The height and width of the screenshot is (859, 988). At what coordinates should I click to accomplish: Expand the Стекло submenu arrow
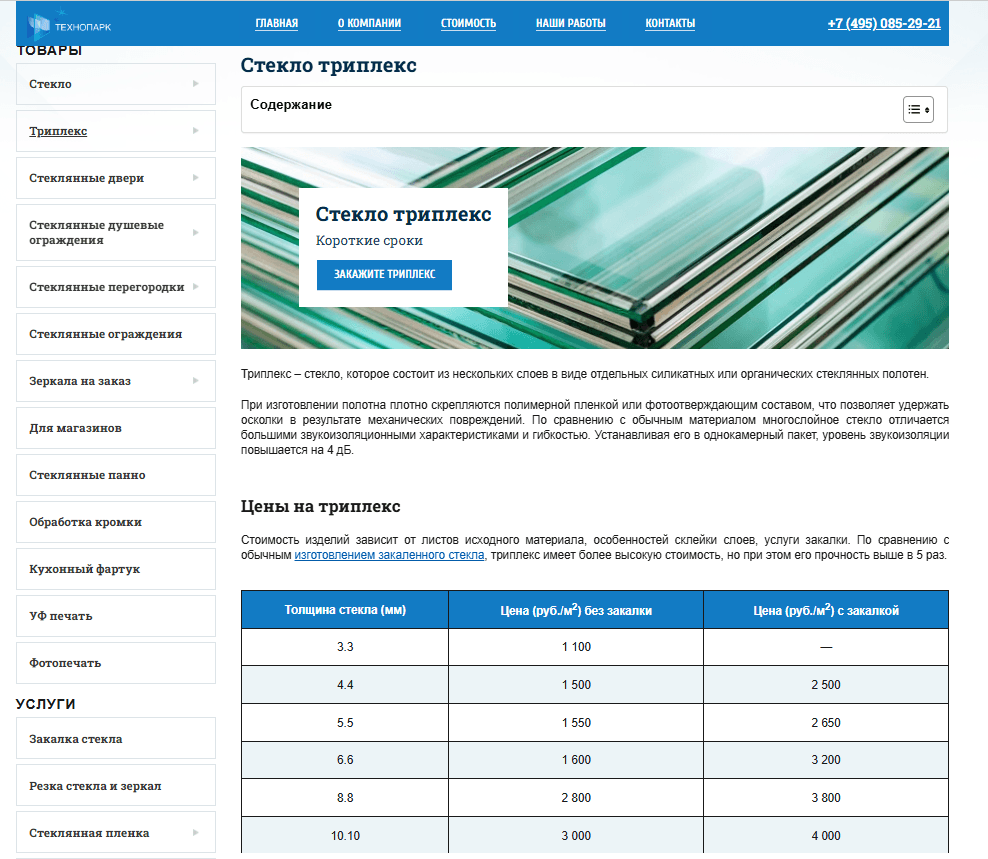coord(195,84)
